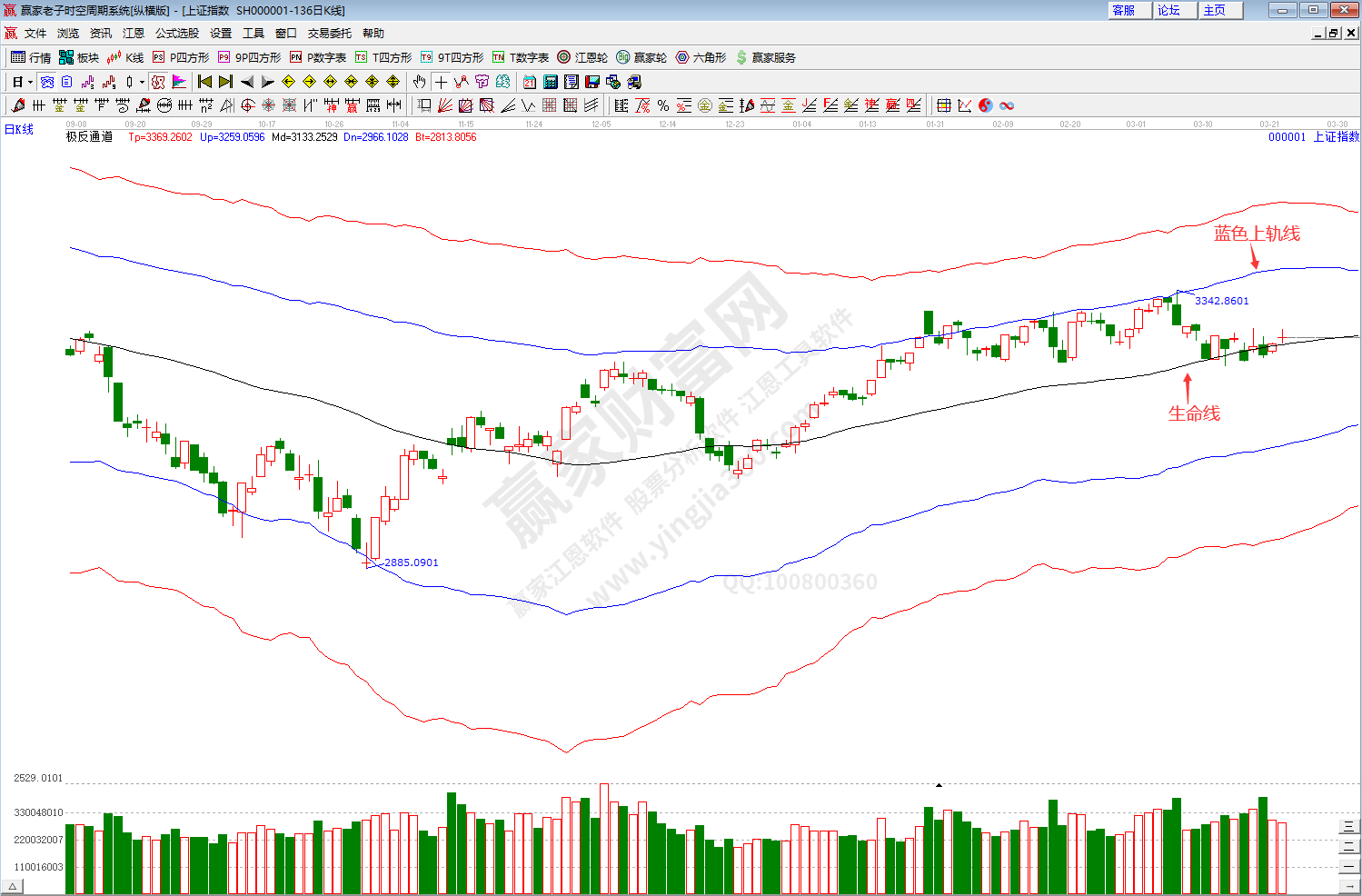1362x896 pixels.
Task: Open 赢家服务 with the dollar icon
Action: pos(765,57)
